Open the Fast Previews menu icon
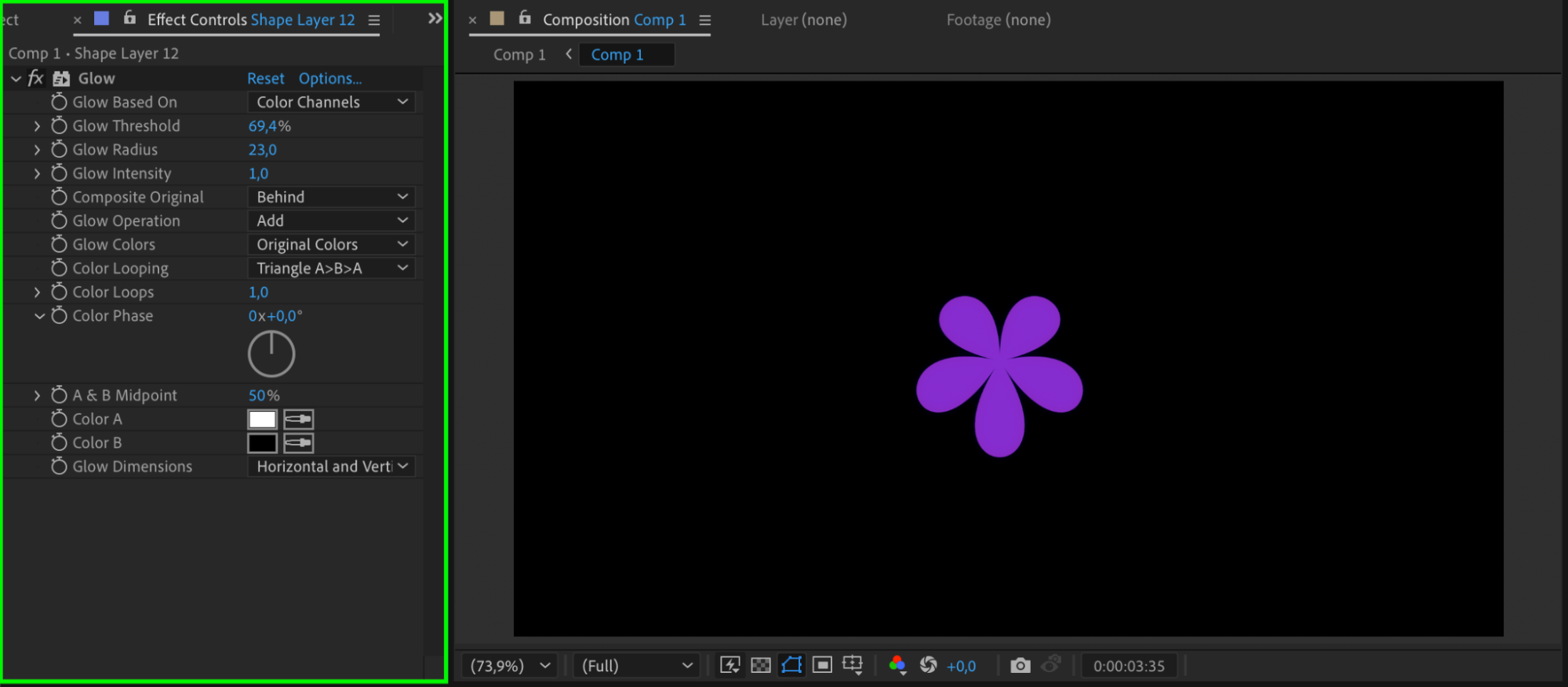 729,665
